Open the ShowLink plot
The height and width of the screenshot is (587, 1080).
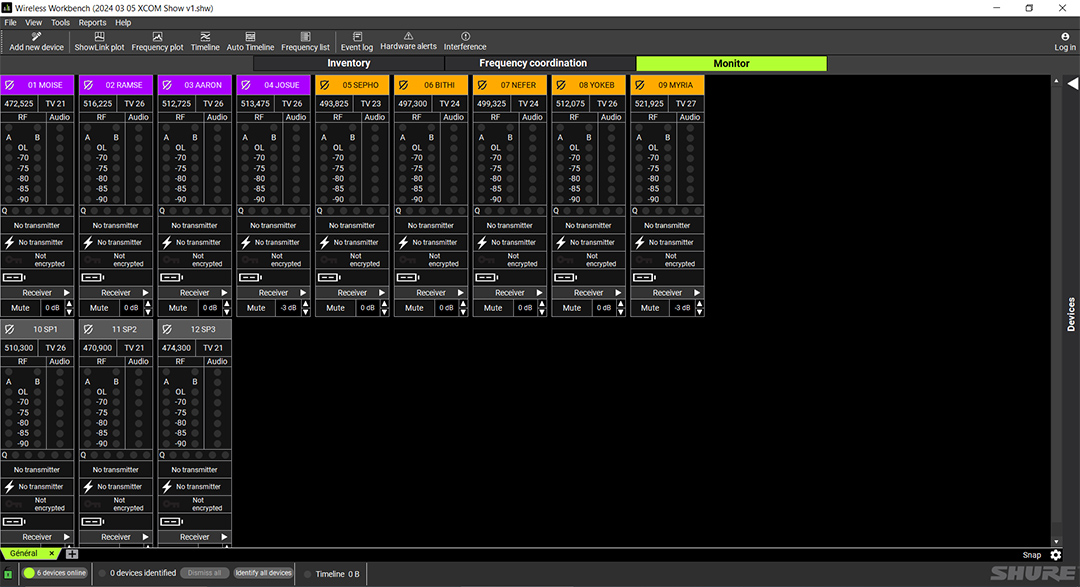click(99, 41)
